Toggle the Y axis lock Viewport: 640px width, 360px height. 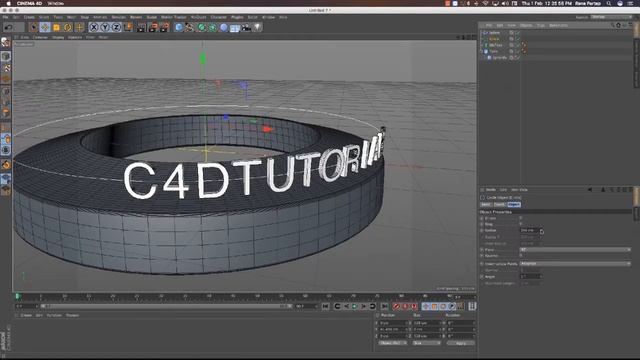(x=105, y=27)
